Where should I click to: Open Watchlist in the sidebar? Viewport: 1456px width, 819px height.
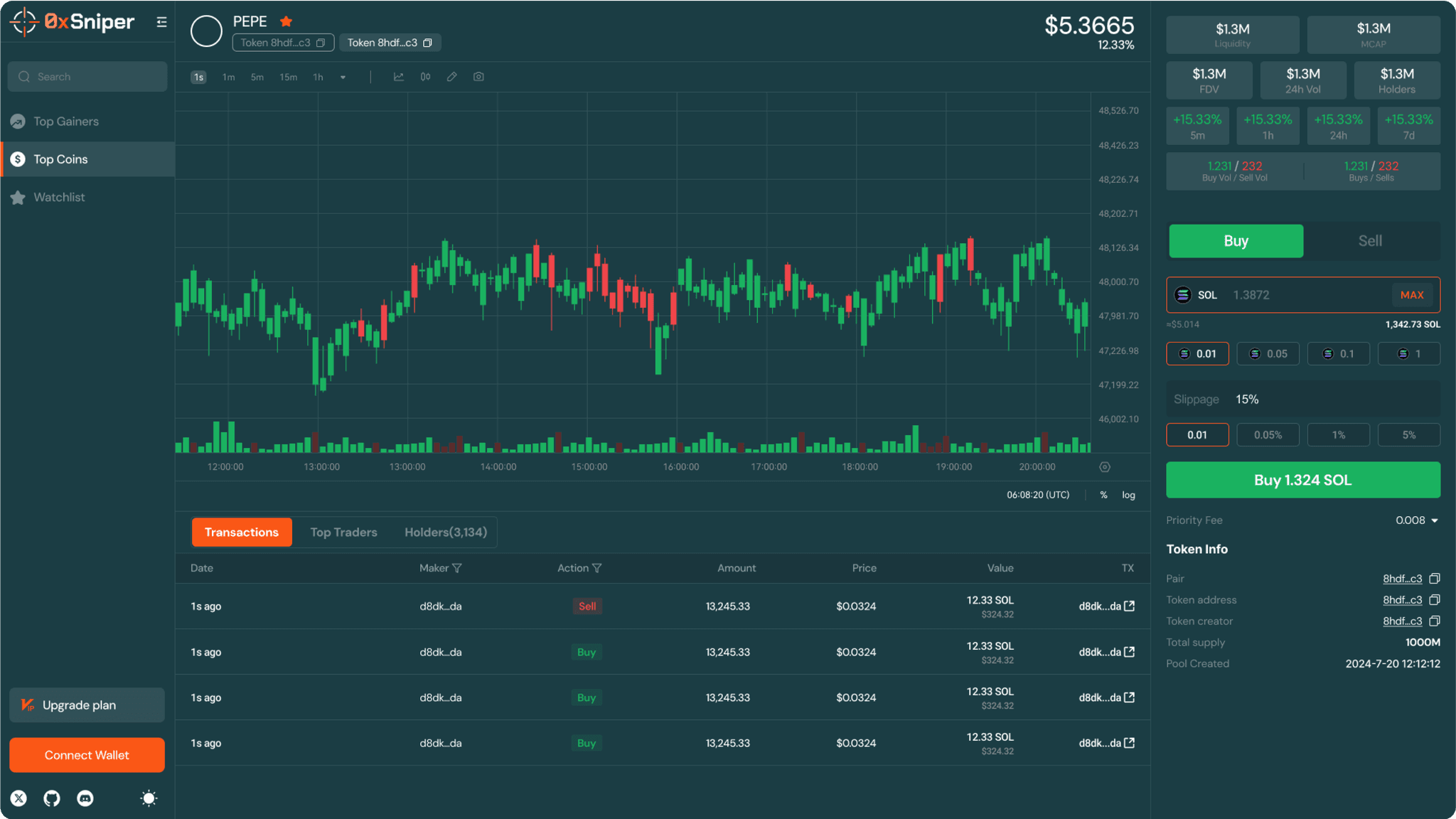(59, 197)
